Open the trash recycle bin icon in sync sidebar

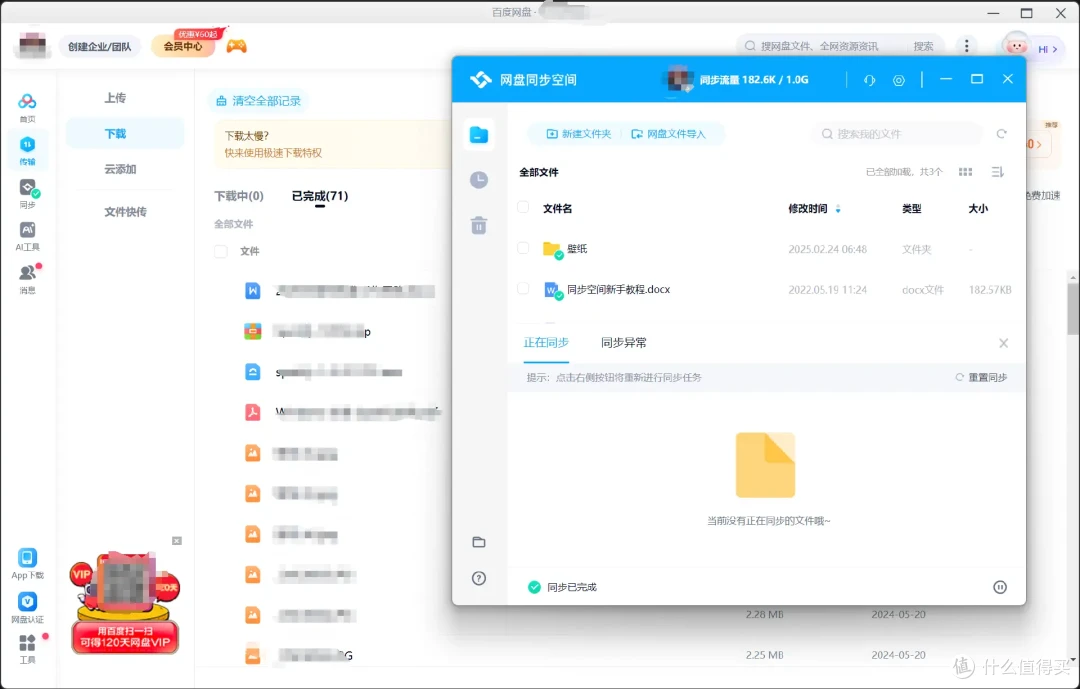(479, 225)
